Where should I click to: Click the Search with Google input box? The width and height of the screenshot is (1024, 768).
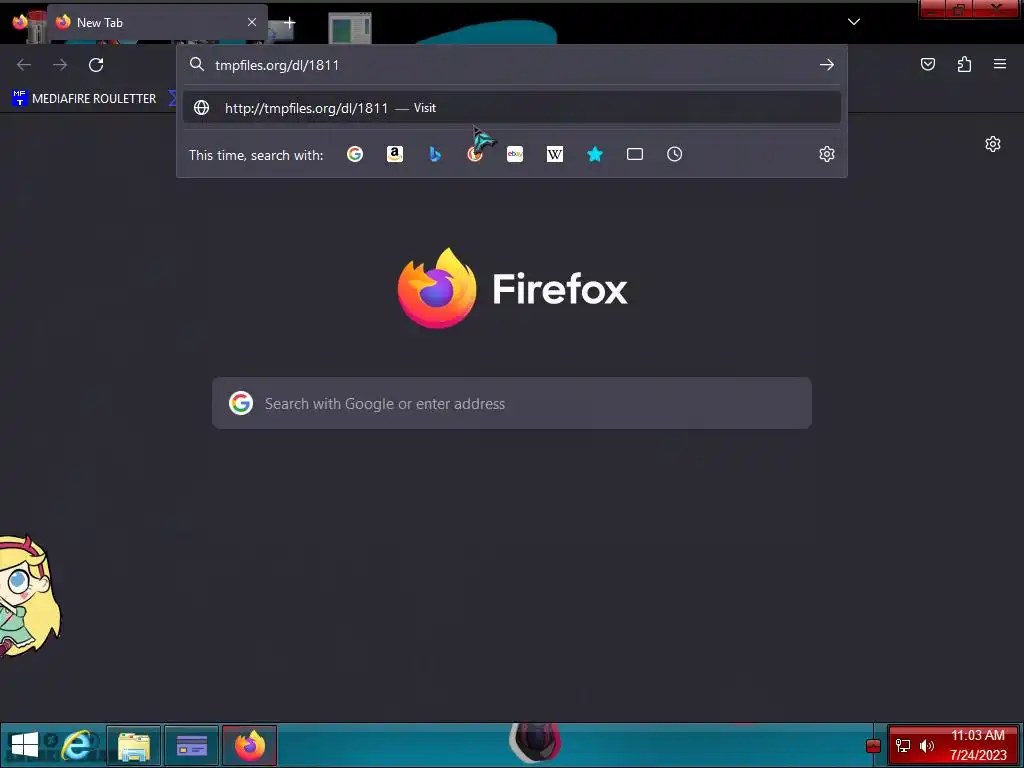pyautogui.click(x=512, y=403)
